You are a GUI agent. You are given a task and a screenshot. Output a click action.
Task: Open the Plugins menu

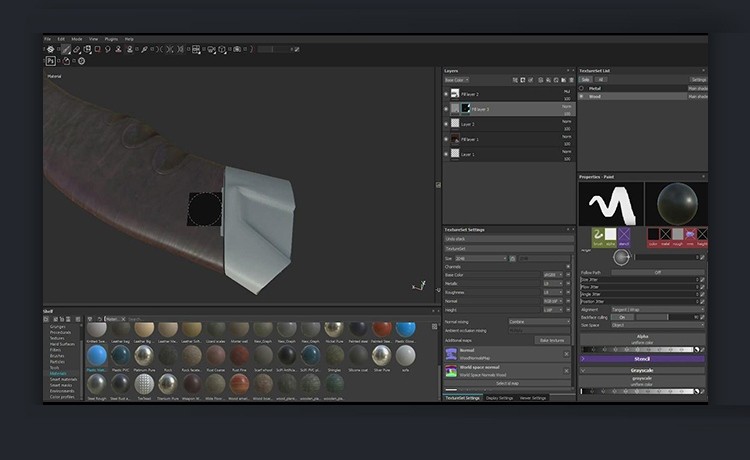point(111,39)
